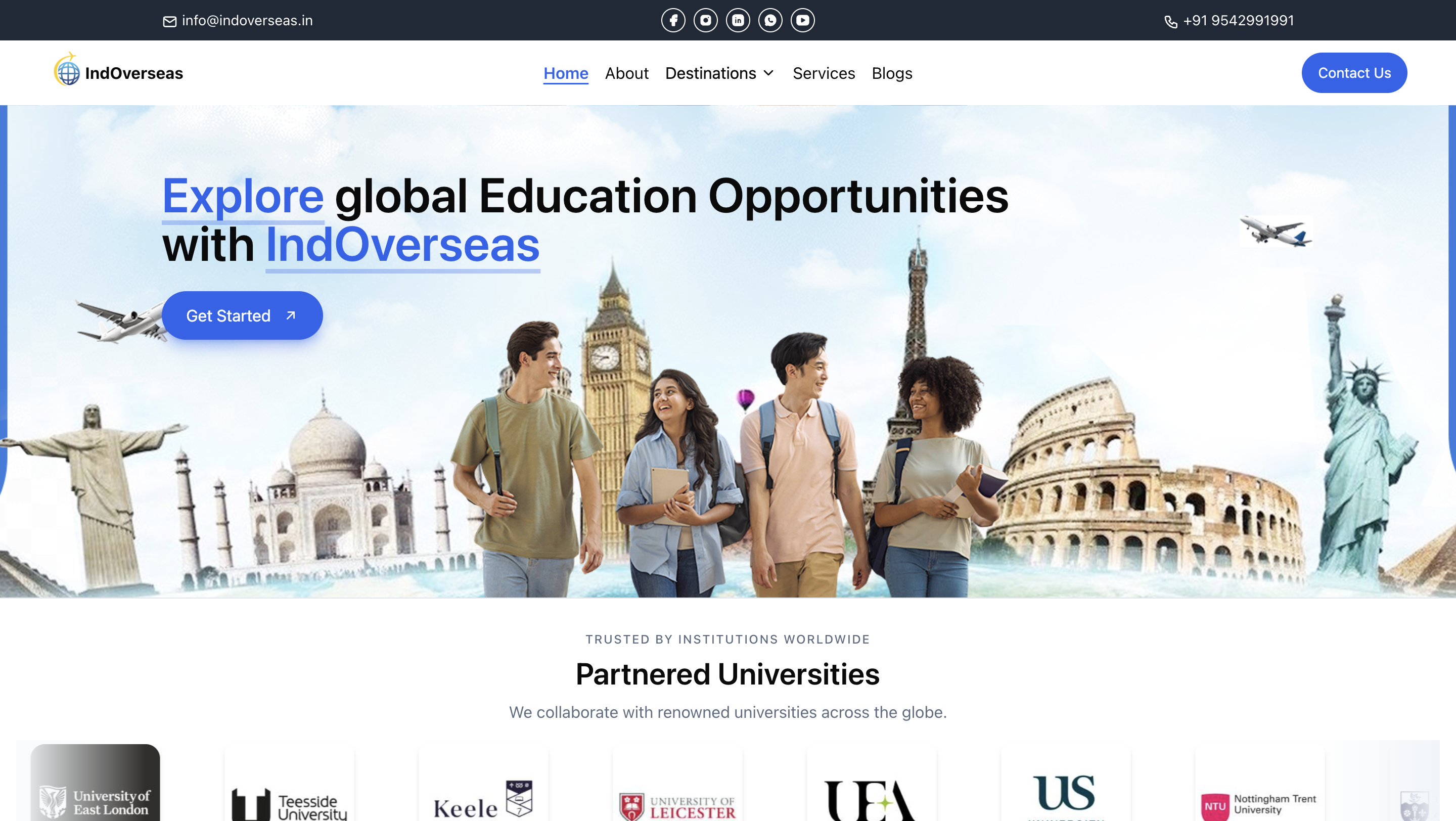Viewport: 1456px width, 821px height.
Task: Click the phone handset icon
Action: click(x=1170, y=22)
